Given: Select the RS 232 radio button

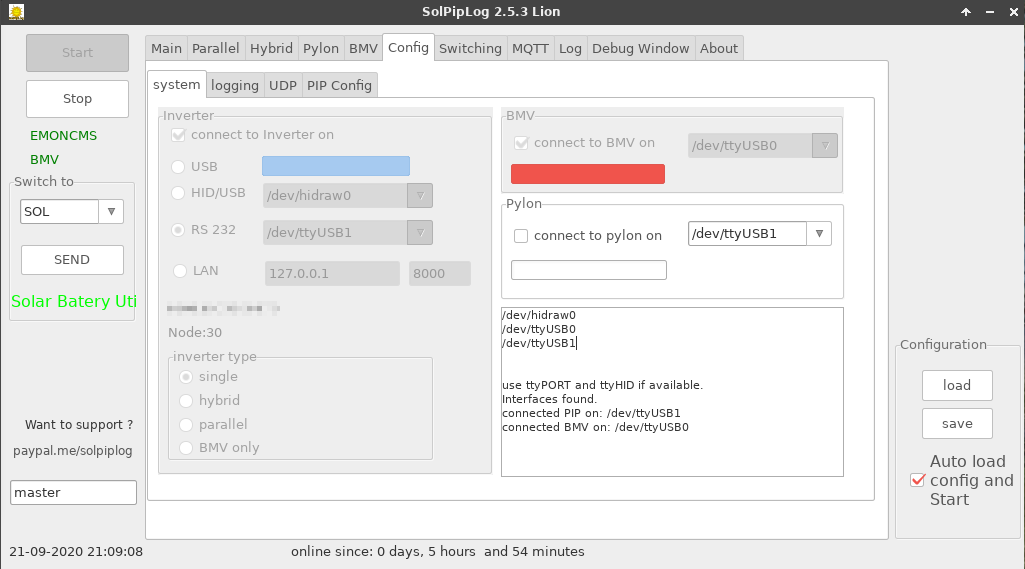Looking at the screenshot, I should pyautogui.click(x=178, y=230).
